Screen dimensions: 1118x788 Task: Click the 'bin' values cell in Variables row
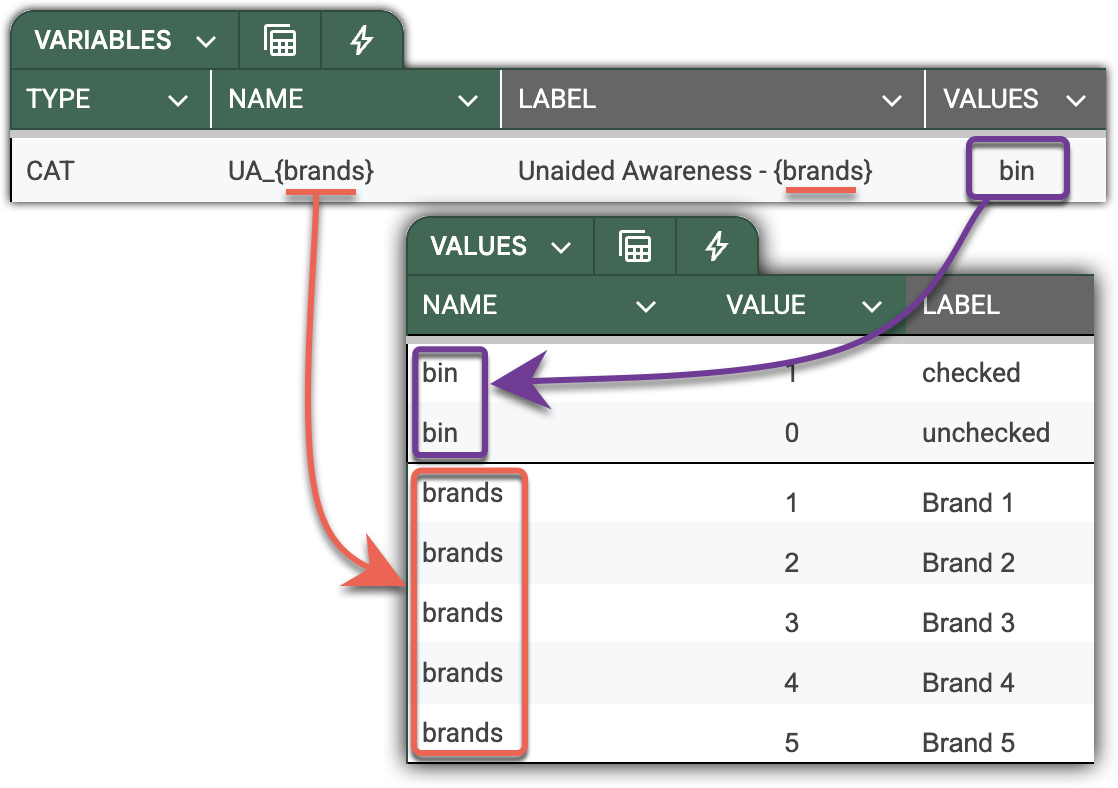[1016, 171]
